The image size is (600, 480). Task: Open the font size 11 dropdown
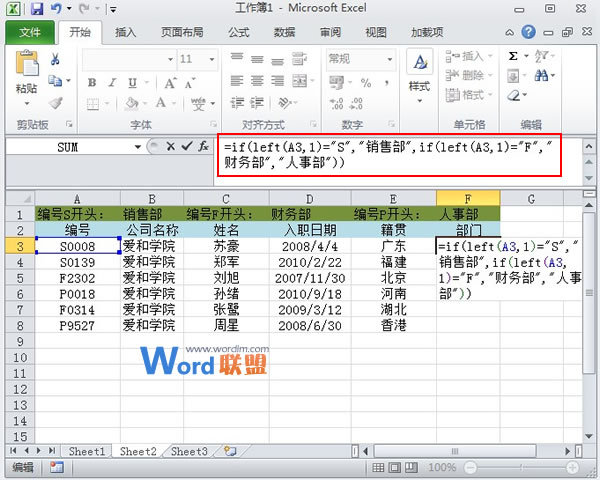coord(212,59)
